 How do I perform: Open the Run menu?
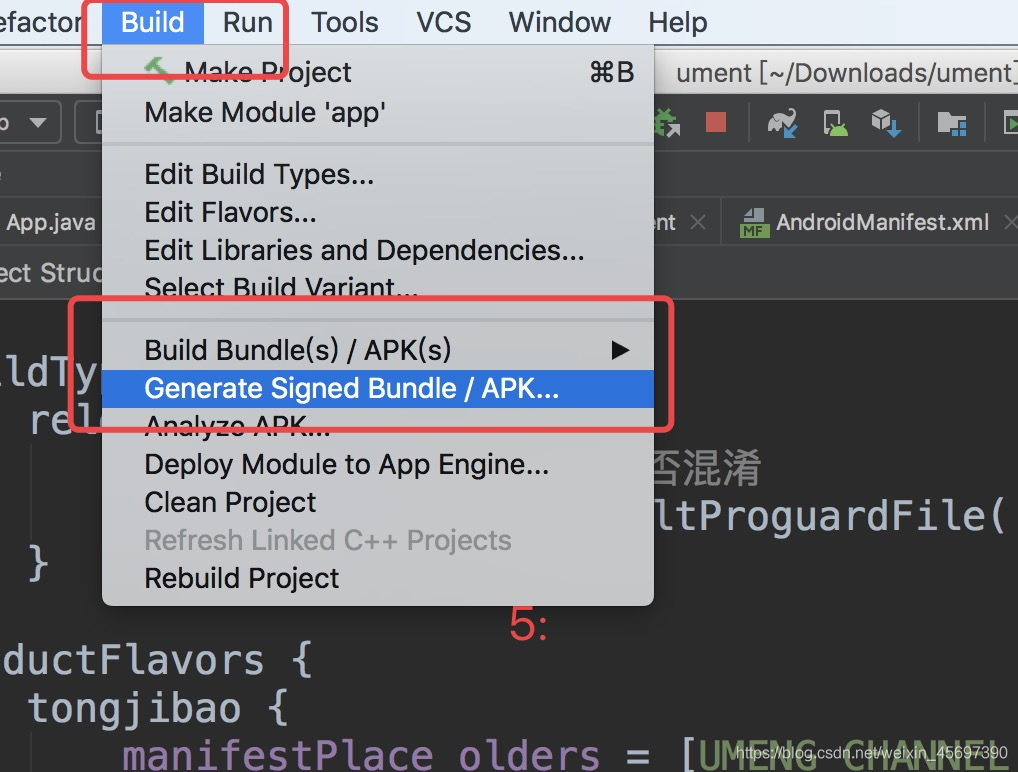247,22
